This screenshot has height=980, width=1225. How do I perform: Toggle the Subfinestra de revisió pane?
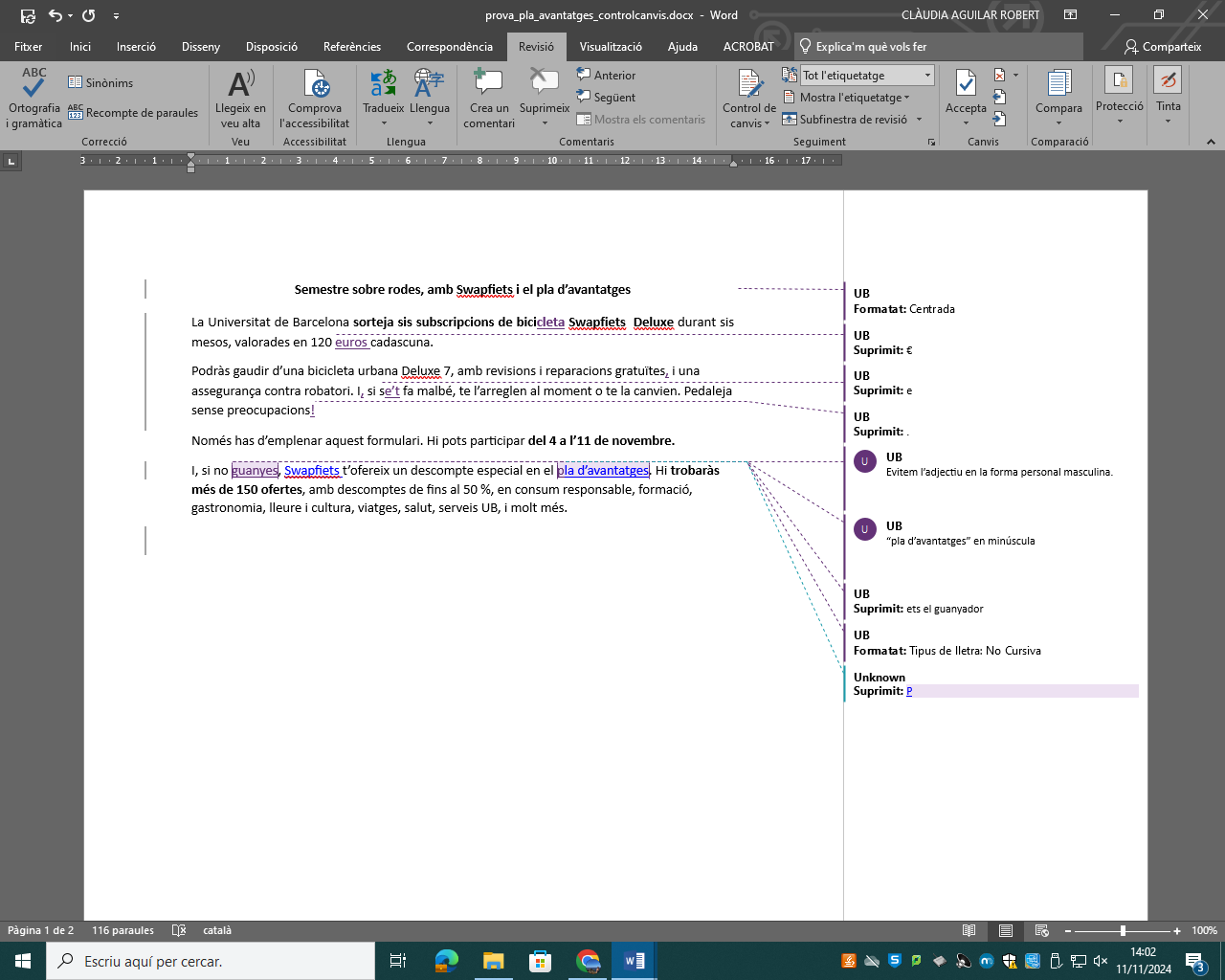click(845, 120)
